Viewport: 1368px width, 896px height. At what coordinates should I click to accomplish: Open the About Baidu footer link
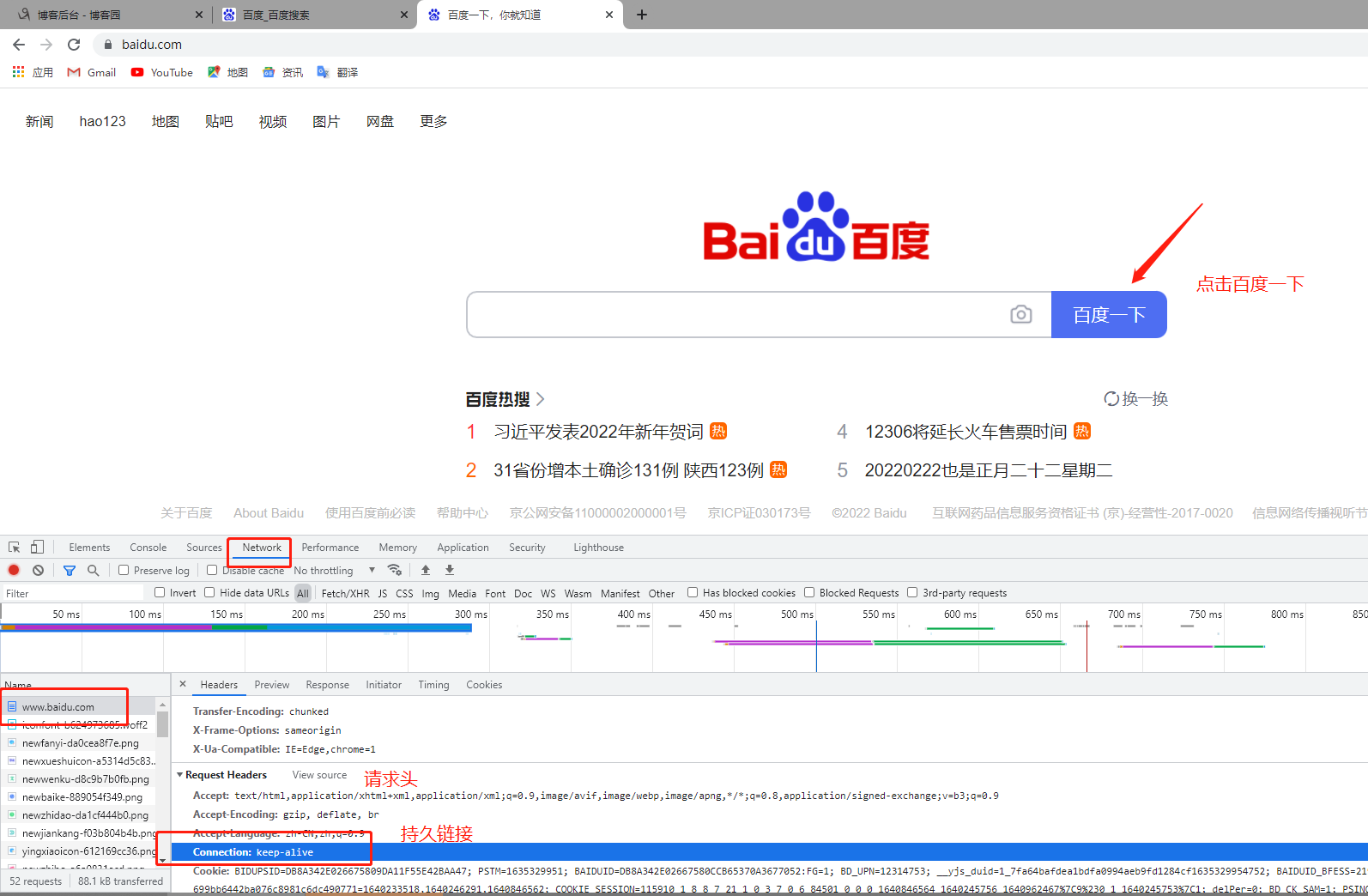click(x=269, y=513)
